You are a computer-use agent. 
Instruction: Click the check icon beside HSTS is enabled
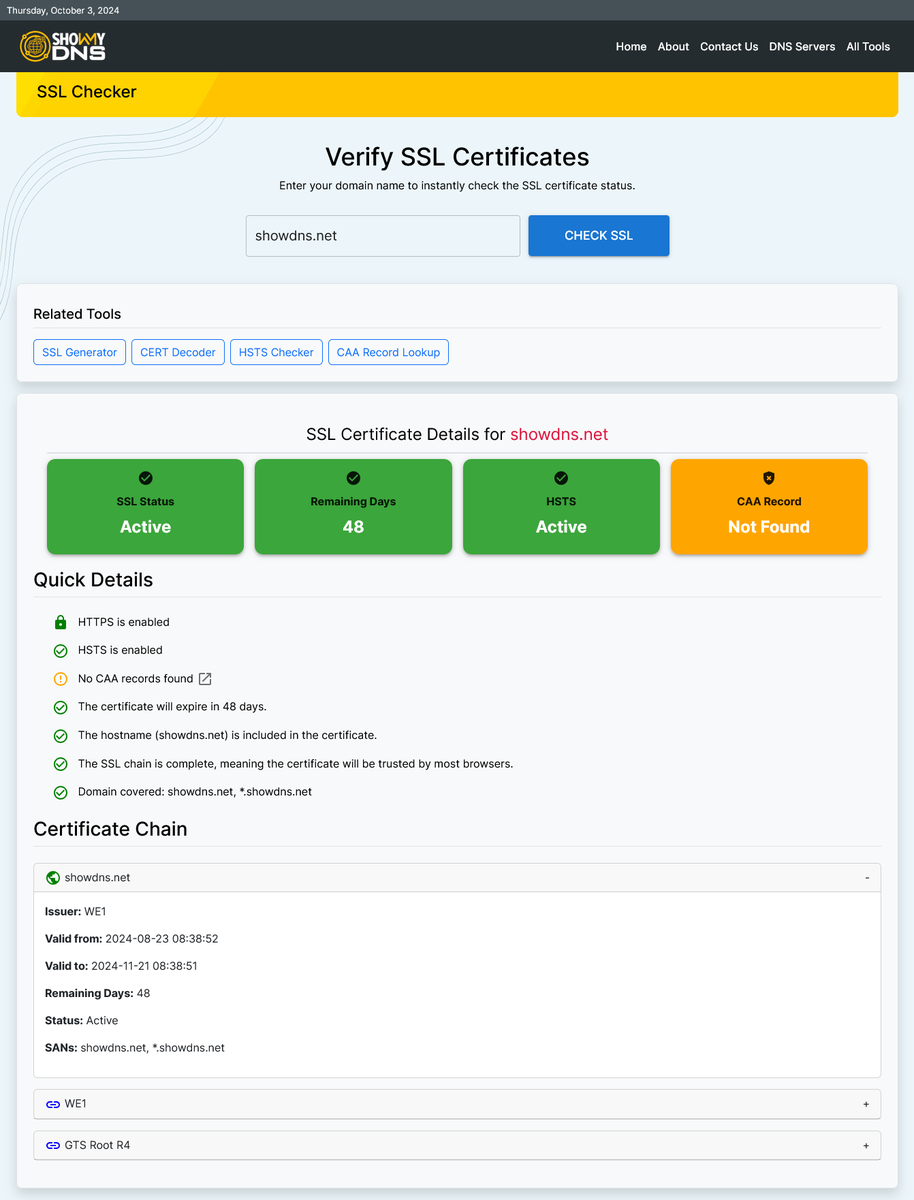coord(60,650)
